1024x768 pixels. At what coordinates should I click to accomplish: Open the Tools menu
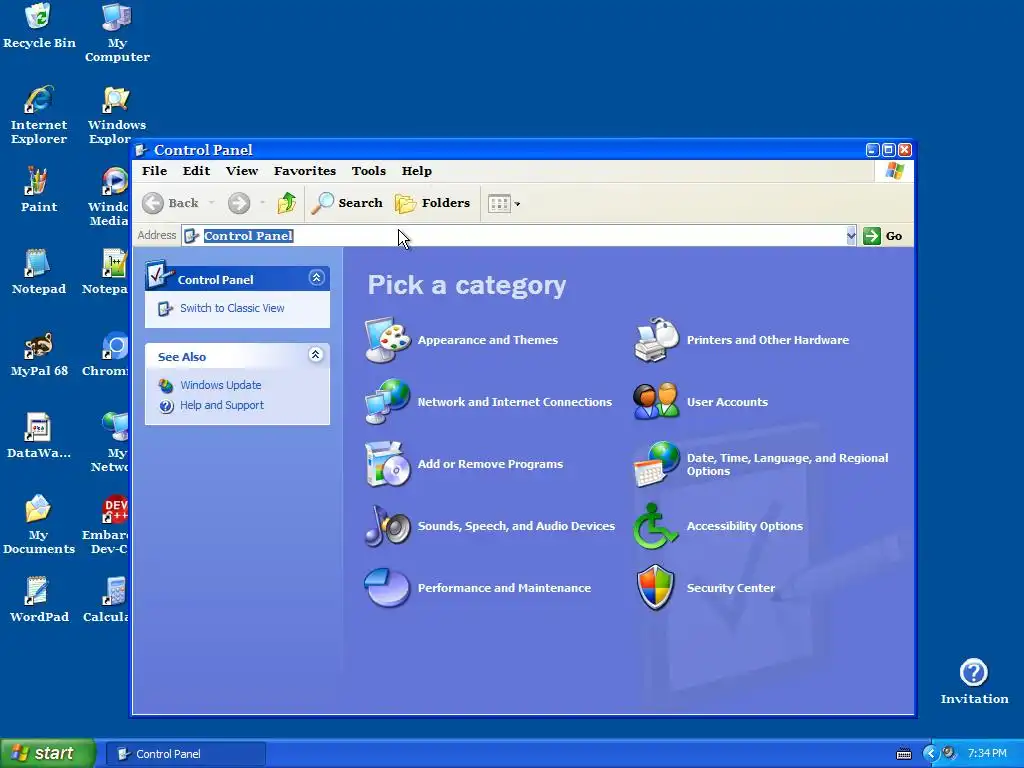tap(368, 170)
